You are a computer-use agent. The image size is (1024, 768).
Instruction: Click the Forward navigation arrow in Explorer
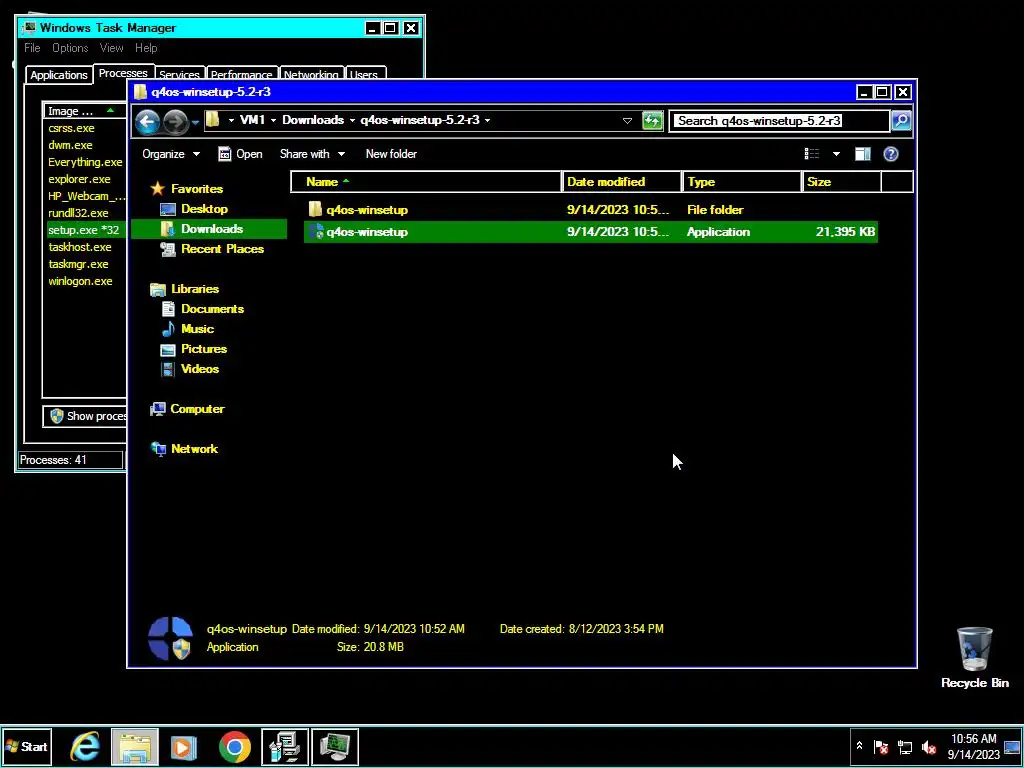175,121
